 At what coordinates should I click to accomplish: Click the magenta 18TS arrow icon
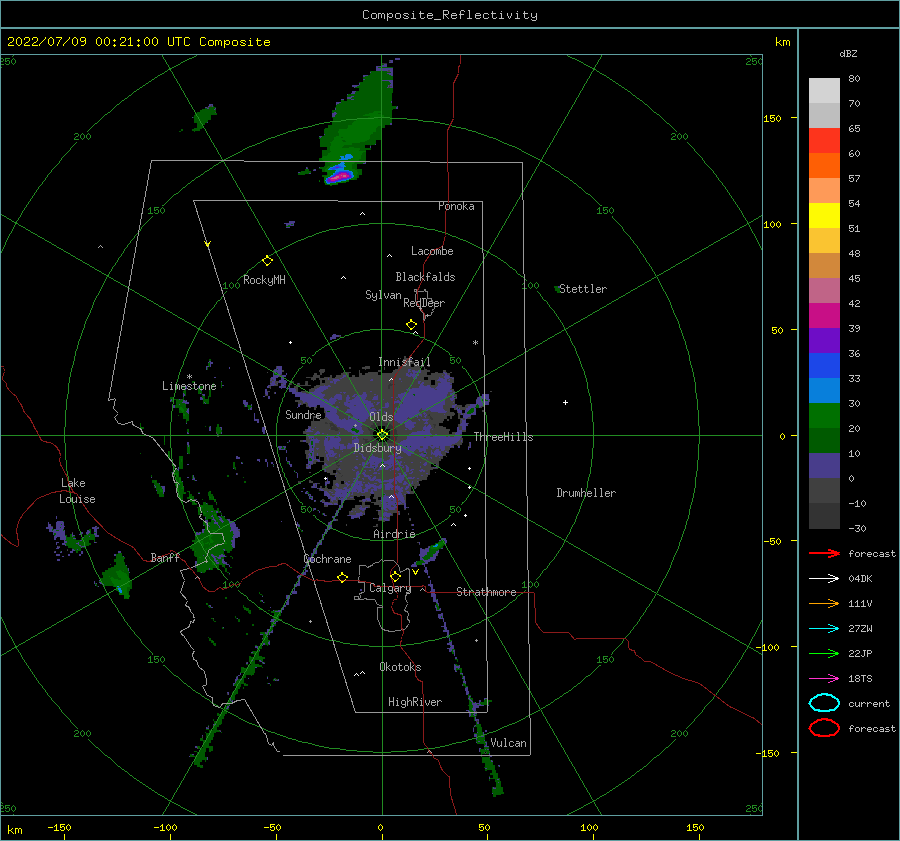tap(824, 679)
